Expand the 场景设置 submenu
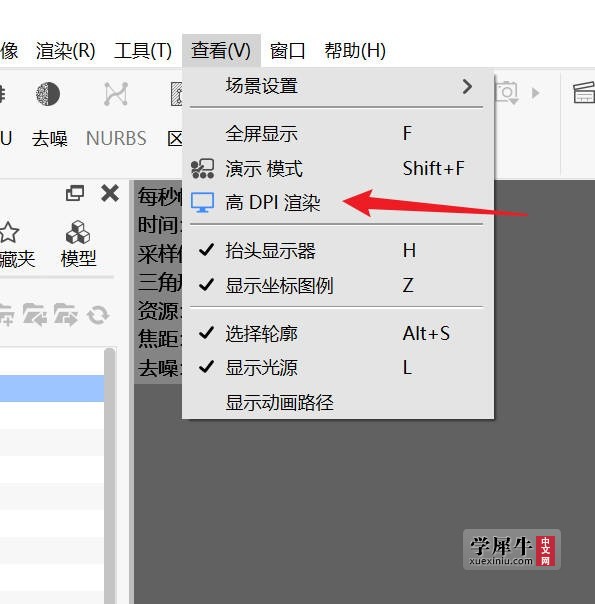The width and height of the screenshot is (595, 604). click(338, 86)
